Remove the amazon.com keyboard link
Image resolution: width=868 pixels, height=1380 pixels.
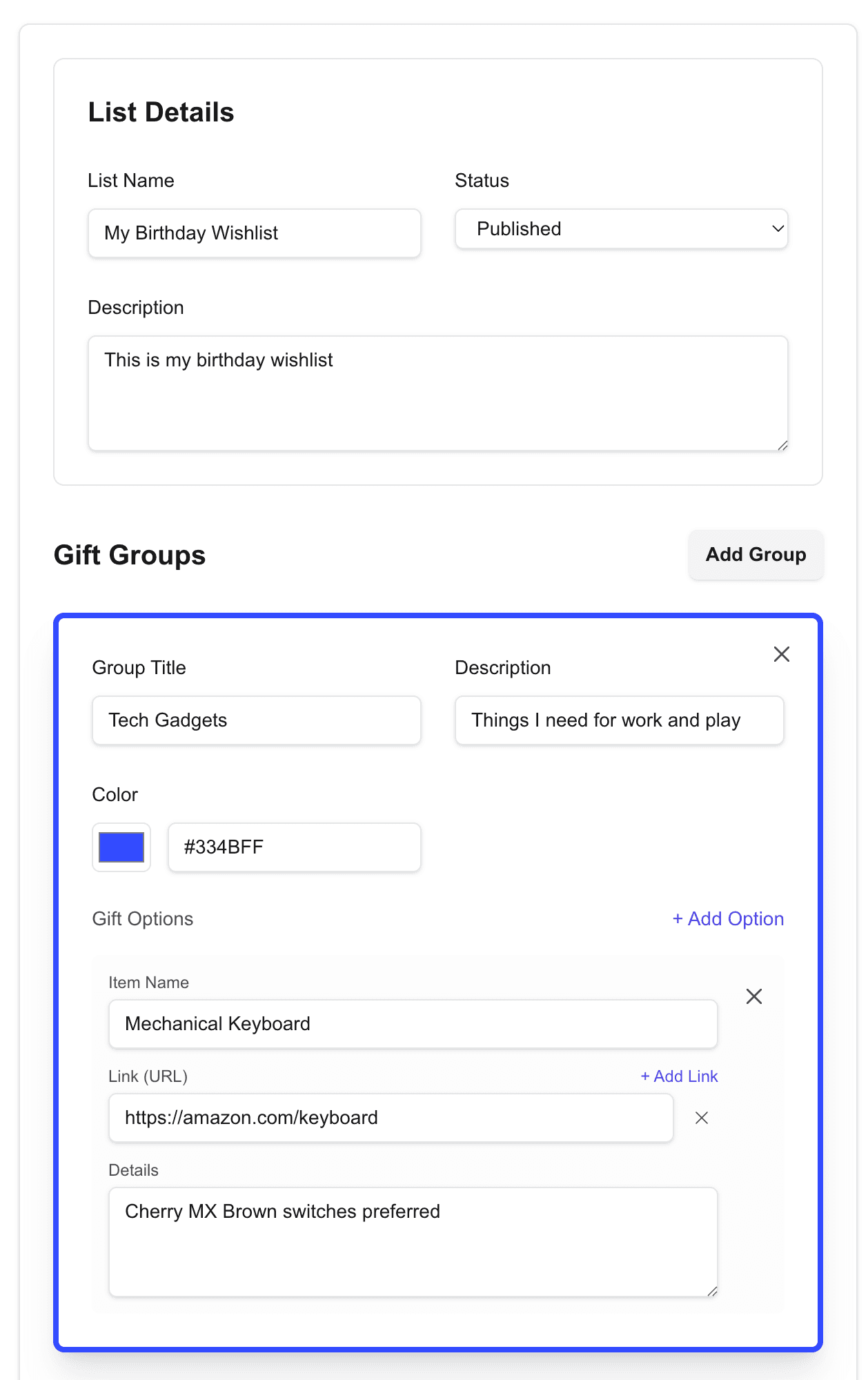701,1118
